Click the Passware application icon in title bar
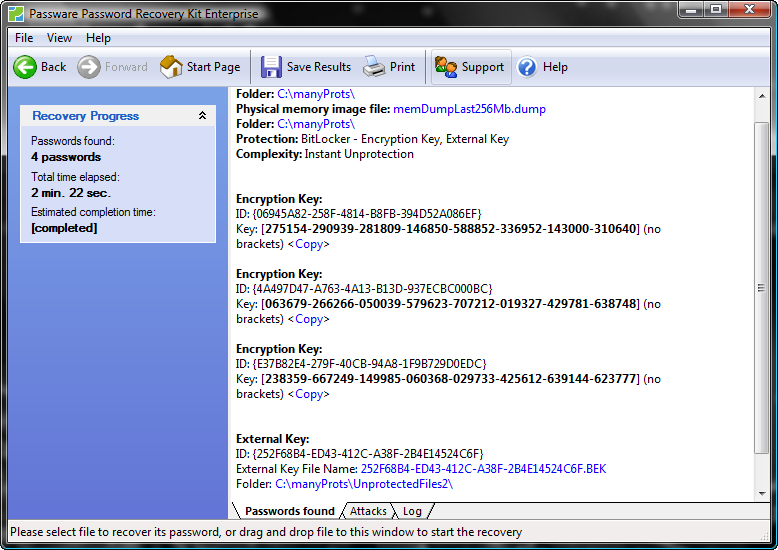 (16, 13)
